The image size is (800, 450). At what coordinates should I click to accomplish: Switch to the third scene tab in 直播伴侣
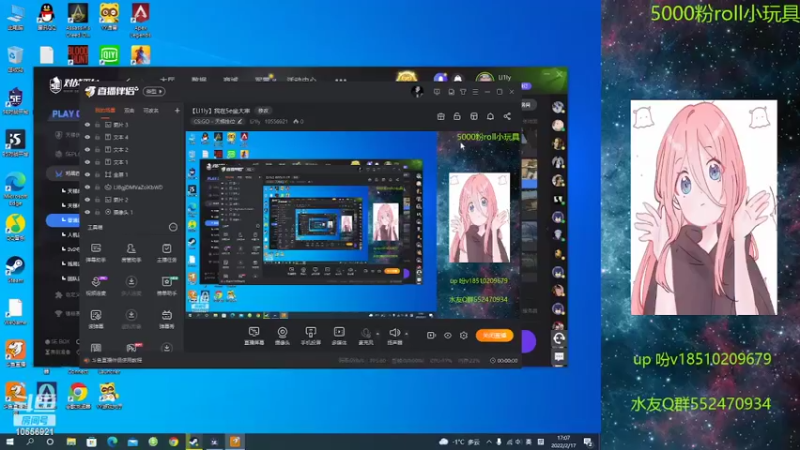tap(151, 110)
